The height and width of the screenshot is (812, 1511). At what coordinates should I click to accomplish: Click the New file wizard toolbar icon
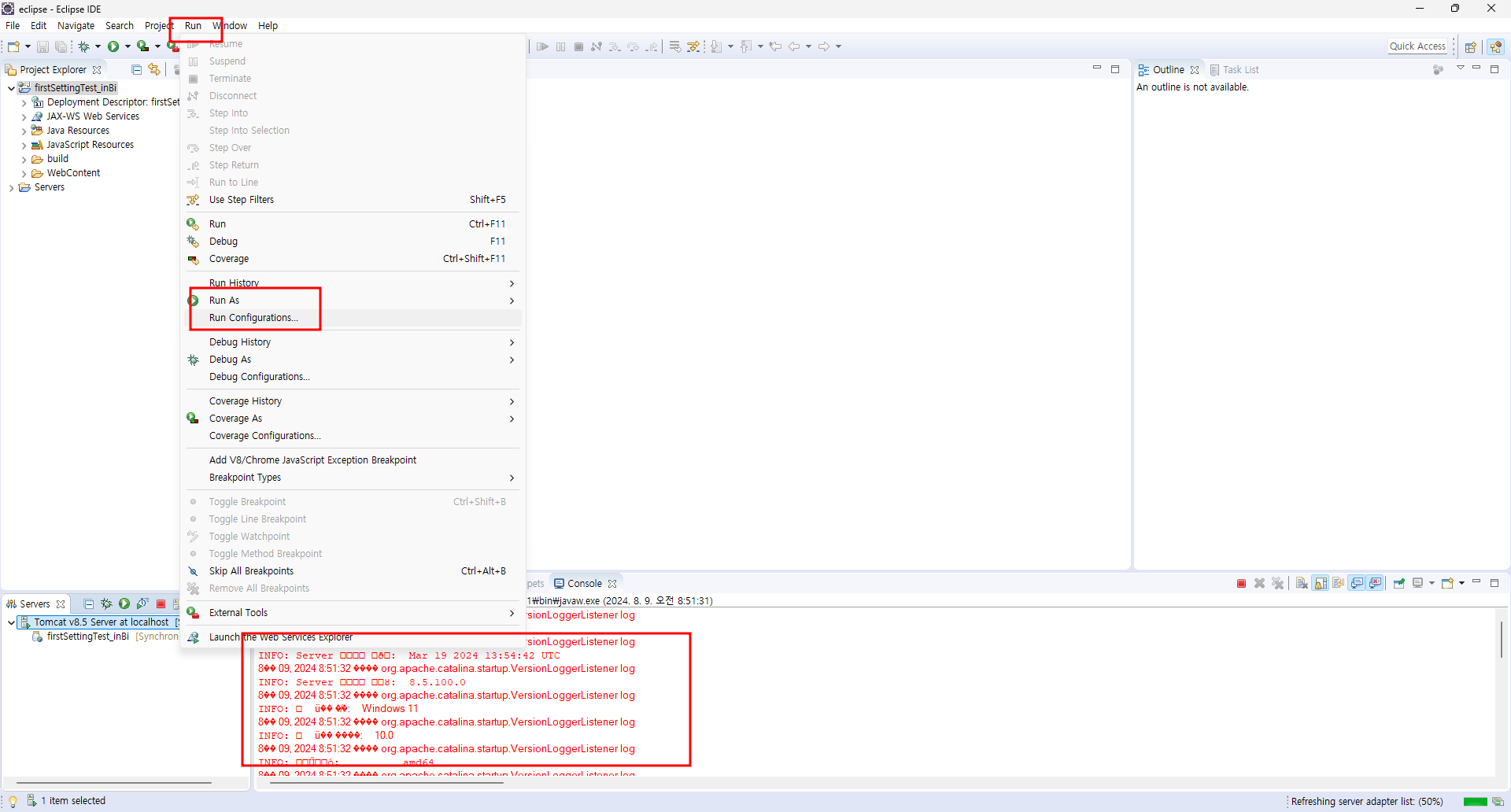(13, 47)
